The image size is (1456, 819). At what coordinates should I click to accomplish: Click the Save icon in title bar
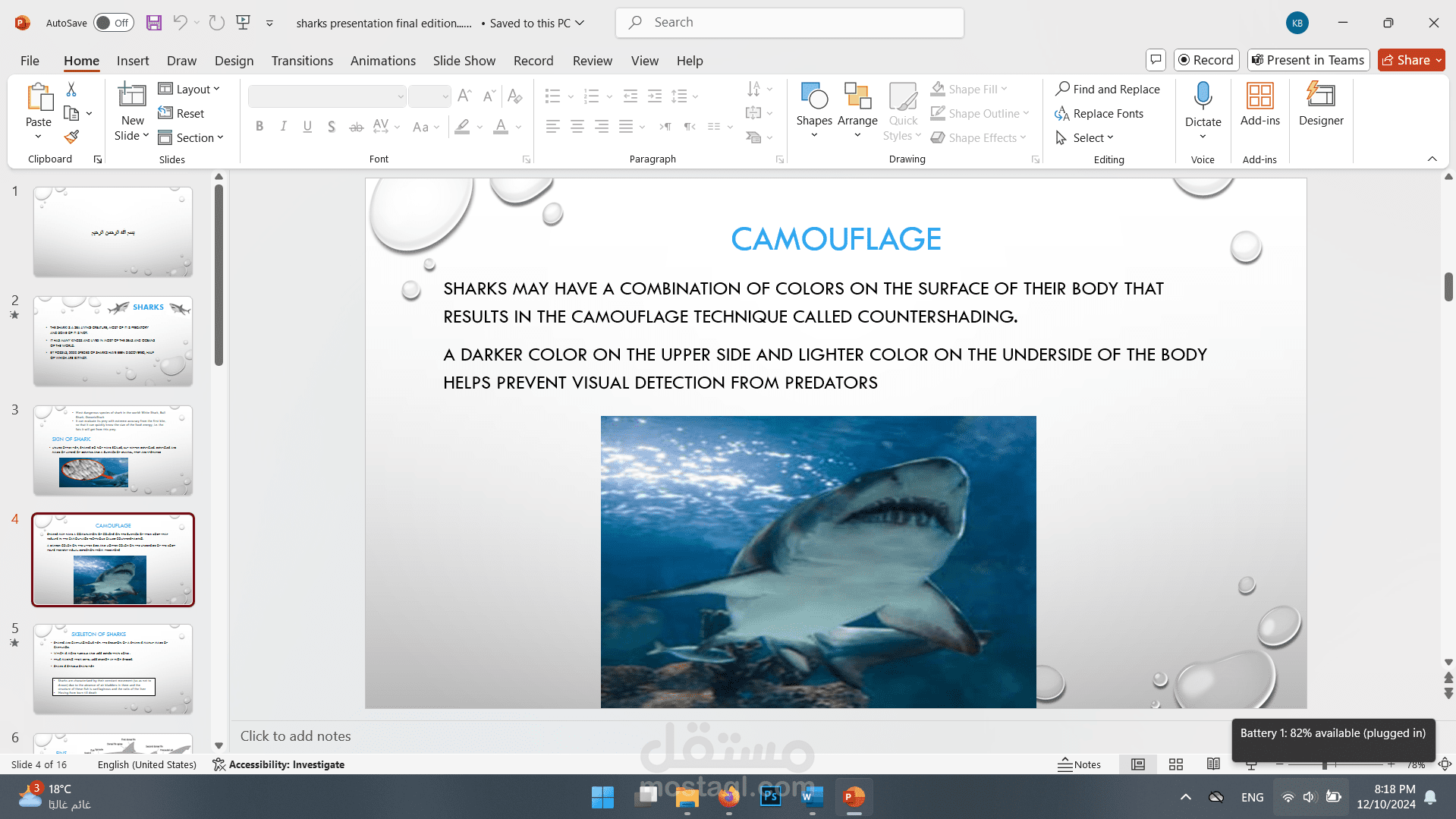point(154,23)
